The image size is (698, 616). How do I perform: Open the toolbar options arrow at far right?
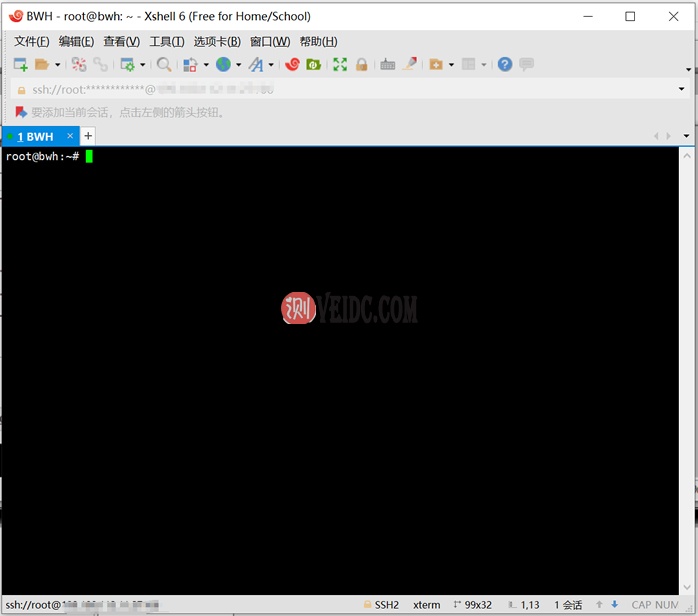click(x=688, y=69)
